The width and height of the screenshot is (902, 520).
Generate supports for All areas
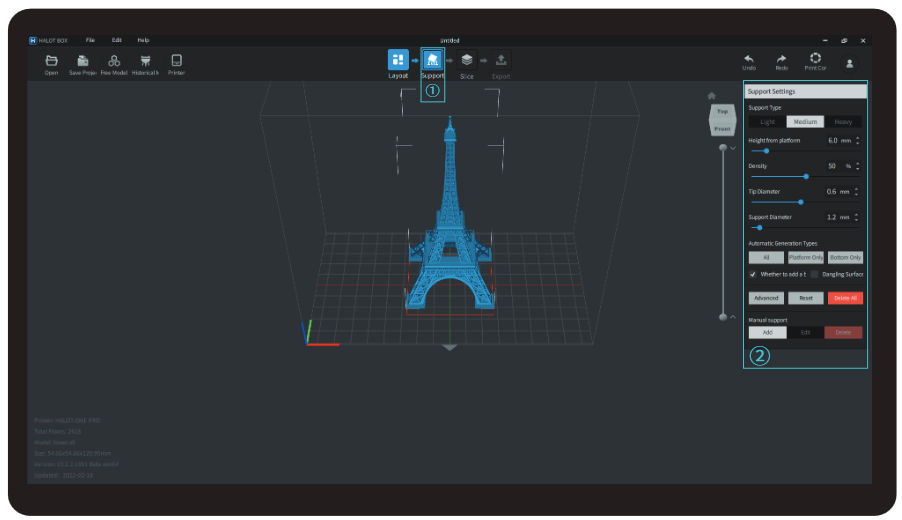tap(766, 258)
